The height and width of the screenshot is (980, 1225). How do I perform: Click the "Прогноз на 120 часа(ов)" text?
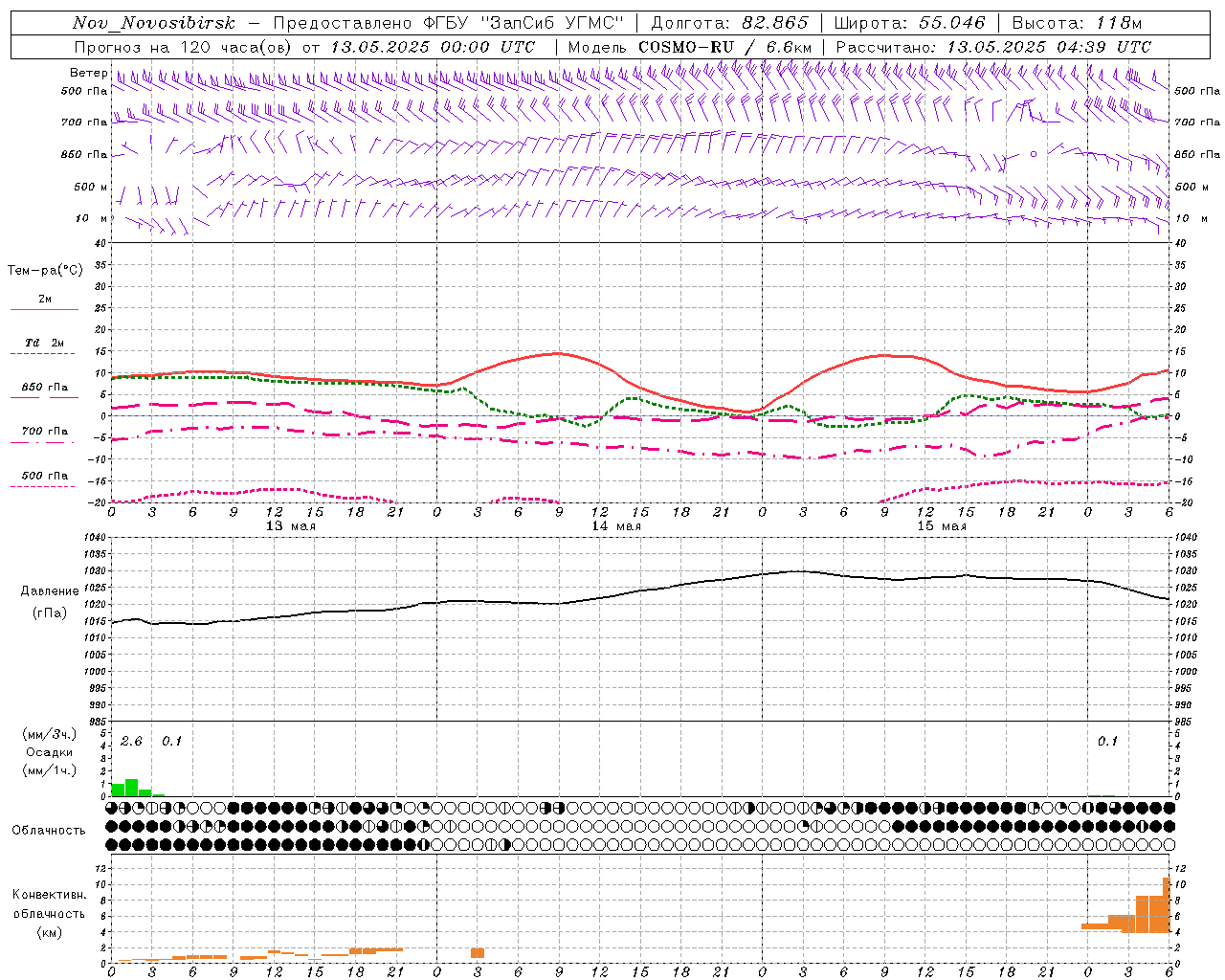(x=184, y=47)
